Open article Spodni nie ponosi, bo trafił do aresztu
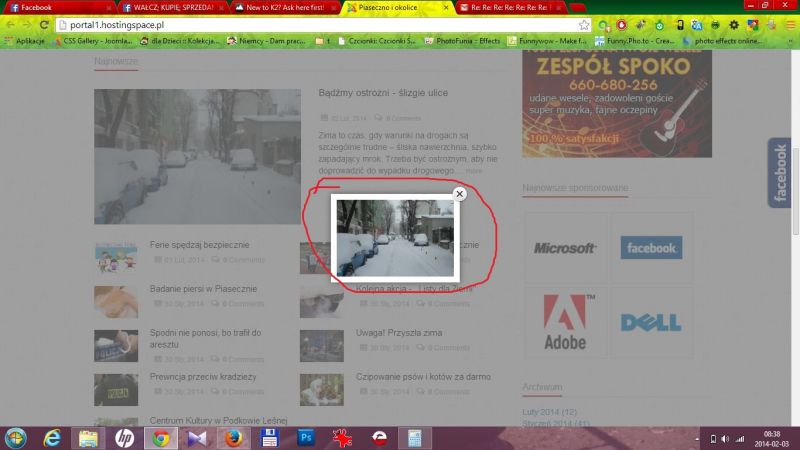The image size is (800, 450). click(x=206, y=338)
